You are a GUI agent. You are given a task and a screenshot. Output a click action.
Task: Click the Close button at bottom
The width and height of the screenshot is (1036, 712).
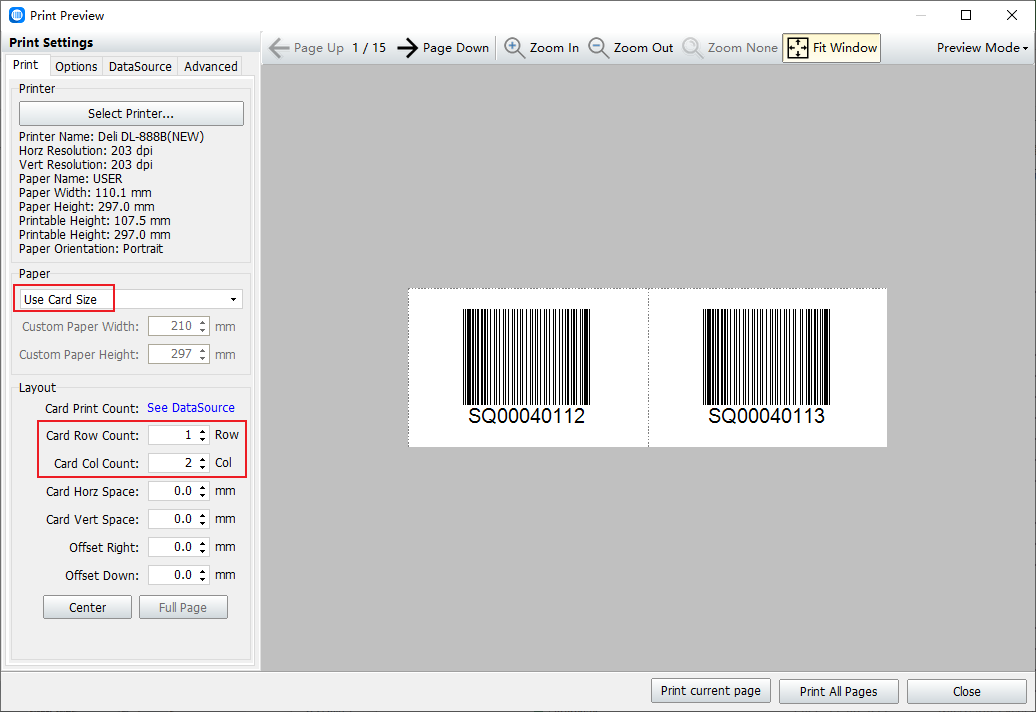967,692
